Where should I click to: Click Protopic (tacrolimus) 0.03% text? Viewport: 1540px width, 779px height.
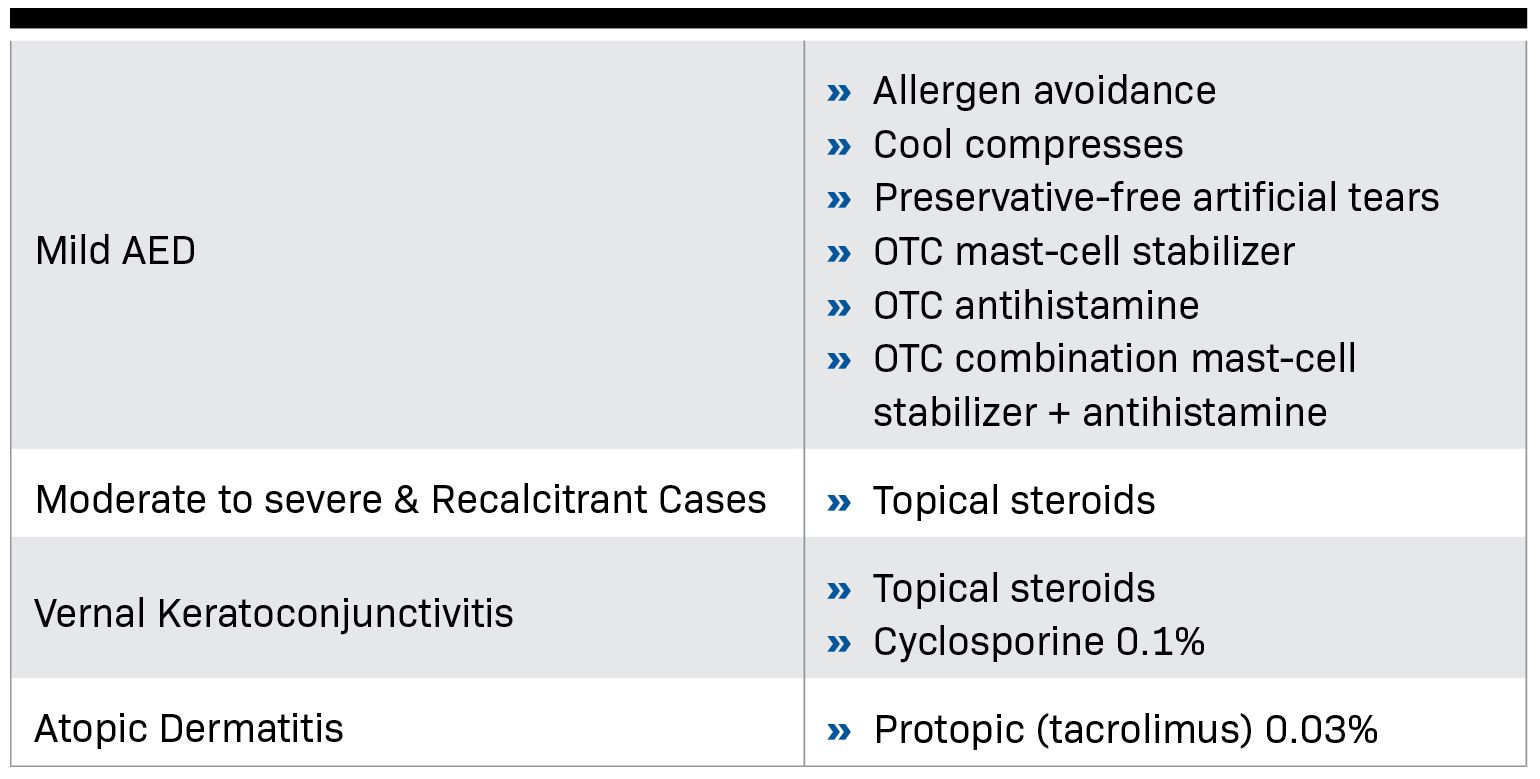1125,730
